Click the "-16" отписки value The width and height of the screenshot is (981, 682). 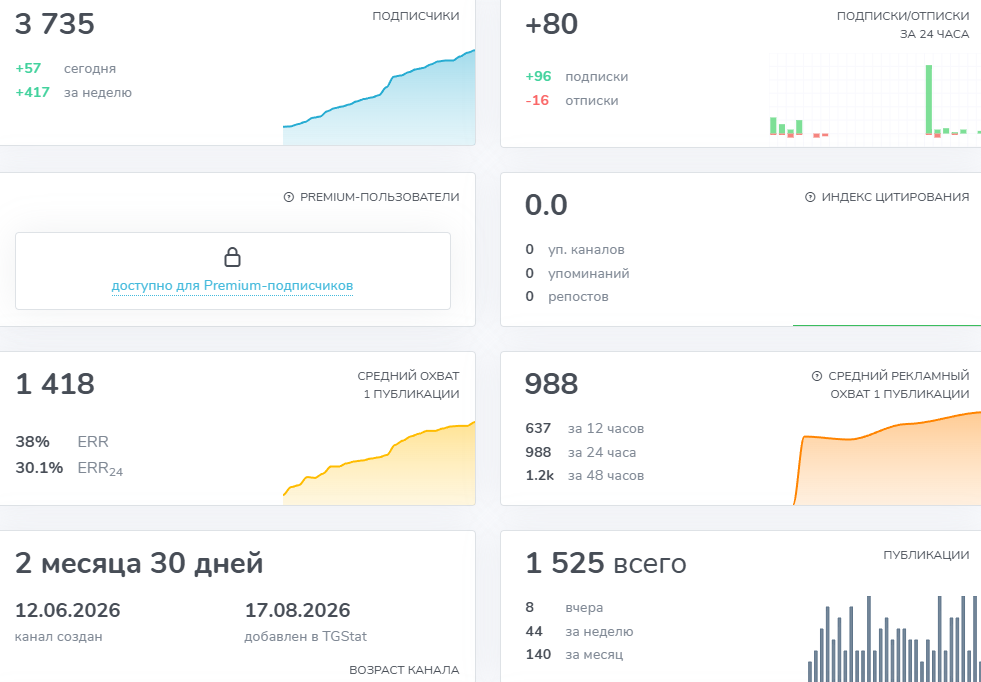(x=537, y=101)
